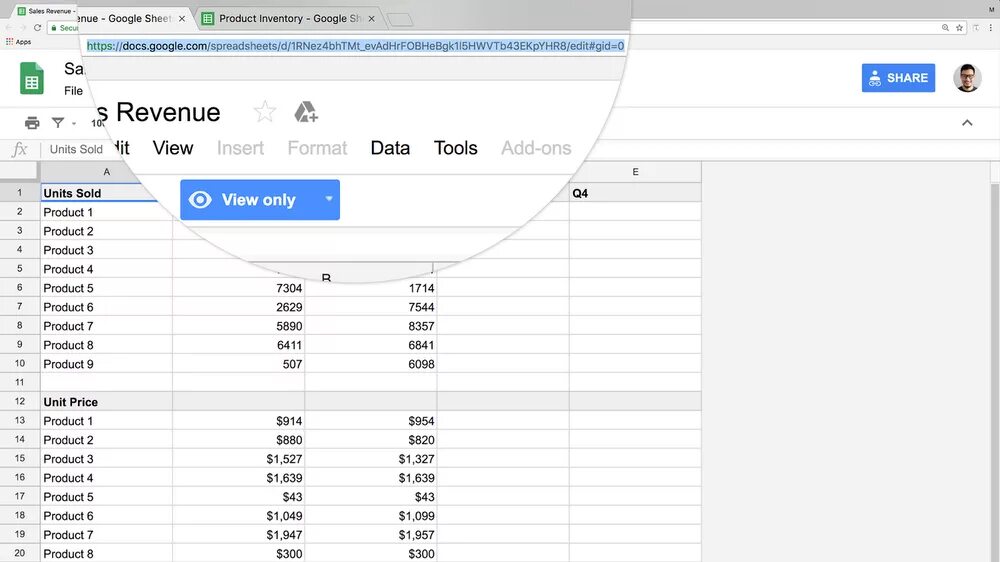Image resolution: width=1000 pixels, height=562 pixels.
Task: Click the greyed Insert menu
Action: 240,148
